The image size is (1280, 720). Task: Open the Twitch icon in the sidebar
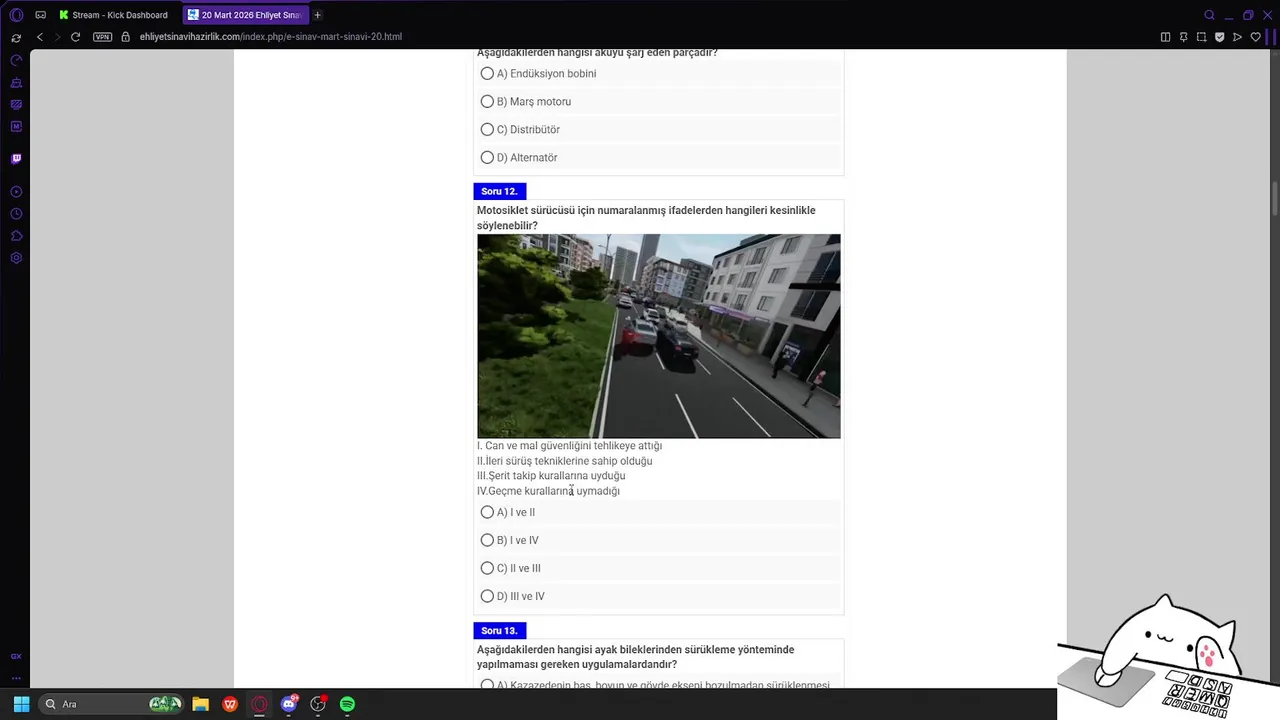tap(16, 159)
